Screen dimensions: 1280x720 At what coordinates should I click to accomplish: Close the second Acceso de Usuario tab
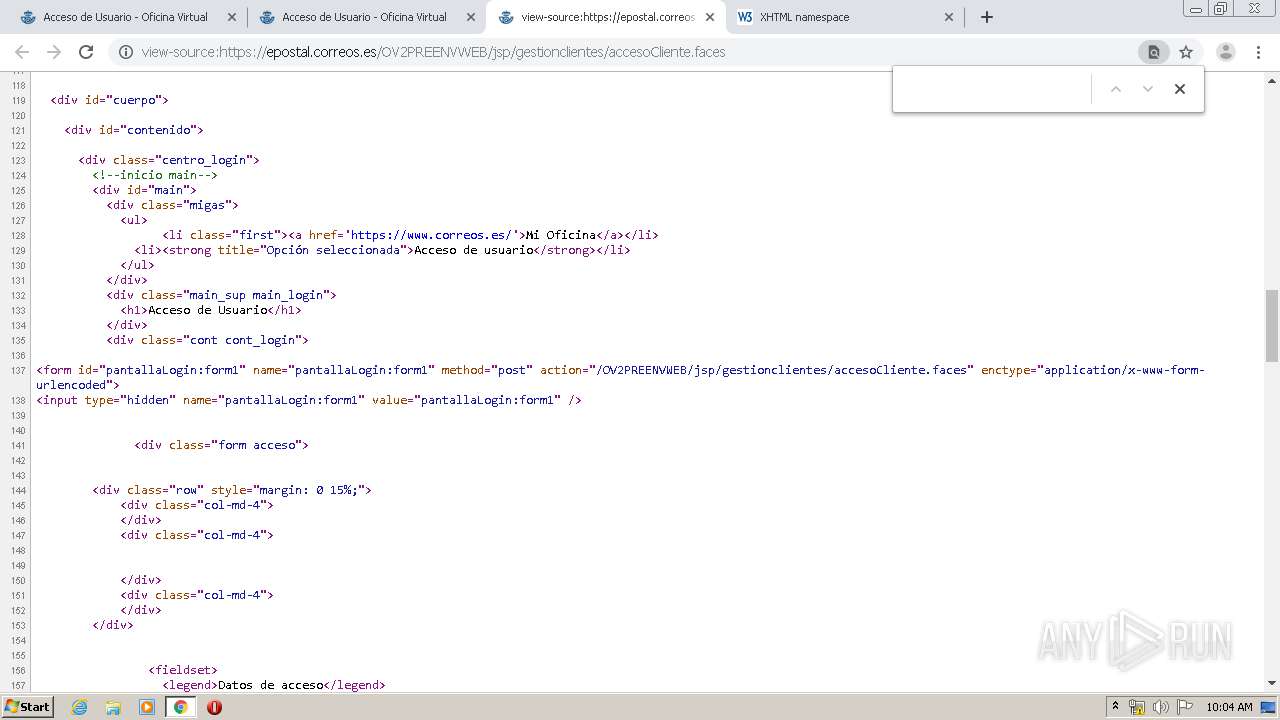coord(471,17)
